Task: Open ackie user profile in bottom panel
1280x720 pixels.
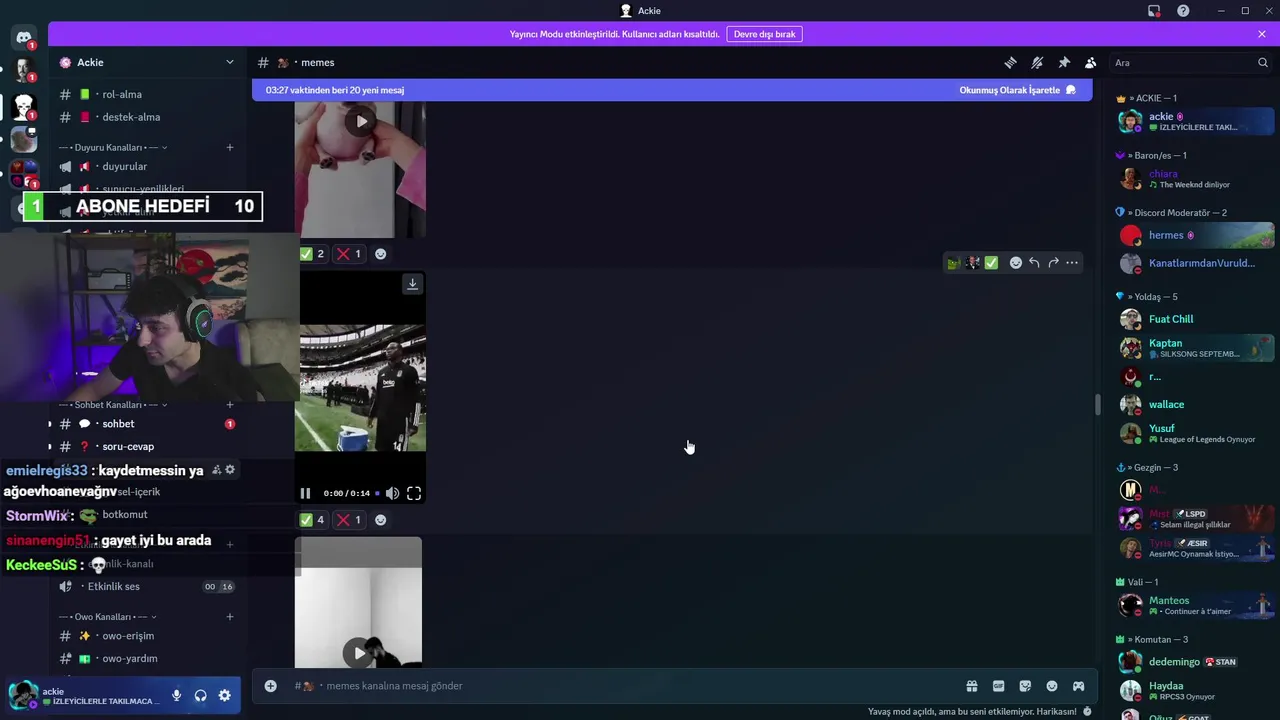Action: [85, 696]
